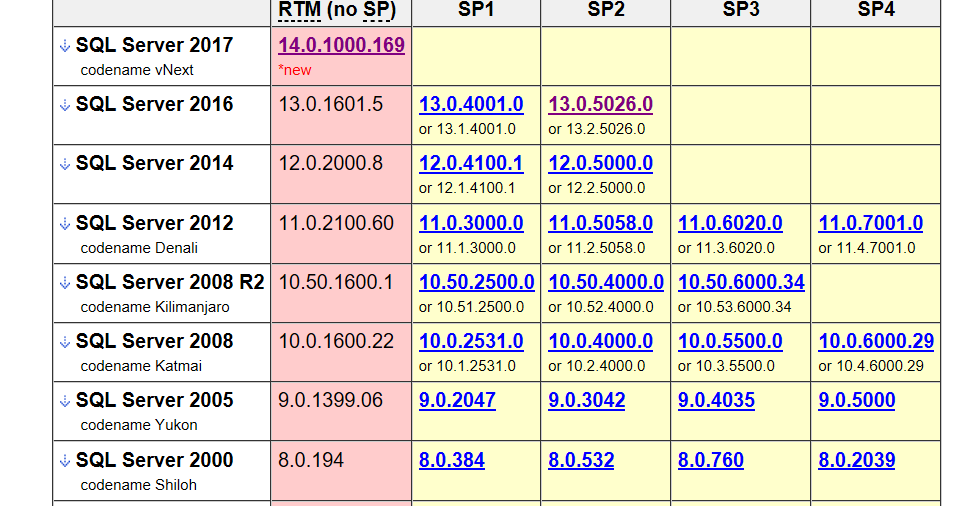Open the 8.0.2039 build link
Image resolution: width=964 pixels, height=506 pixels.
click(856, 459)
